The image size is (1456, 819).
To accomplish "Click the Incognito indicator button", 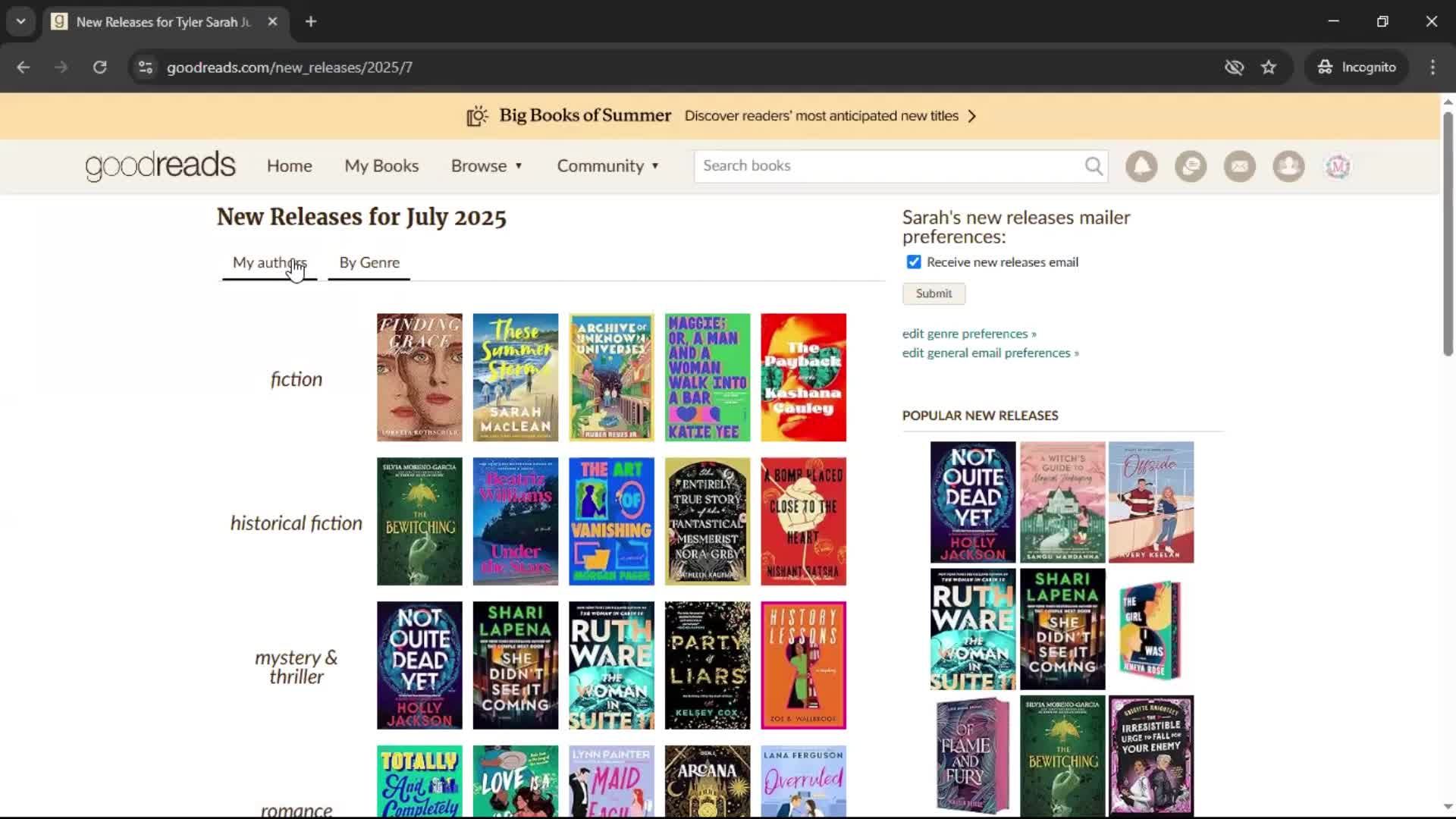I will click(1357, 67).
